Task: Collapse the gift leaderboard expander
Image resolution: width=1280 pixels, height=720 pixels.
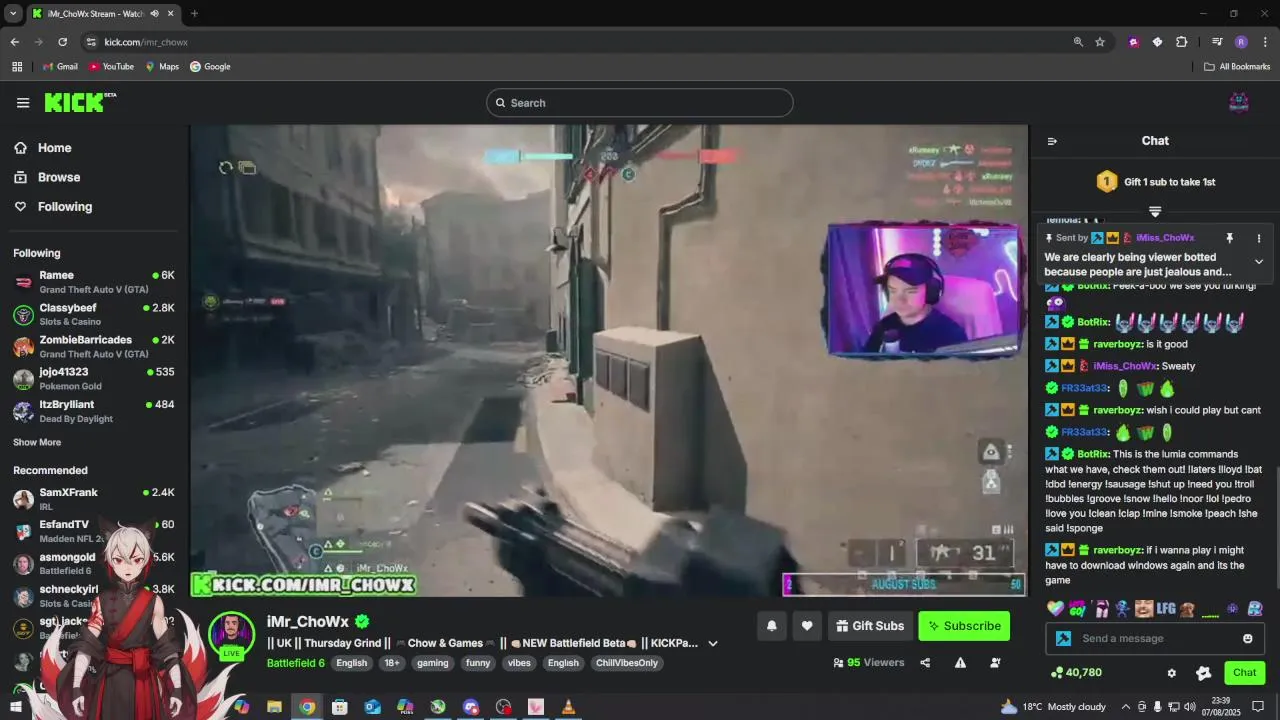Action: click(1155, 211)
